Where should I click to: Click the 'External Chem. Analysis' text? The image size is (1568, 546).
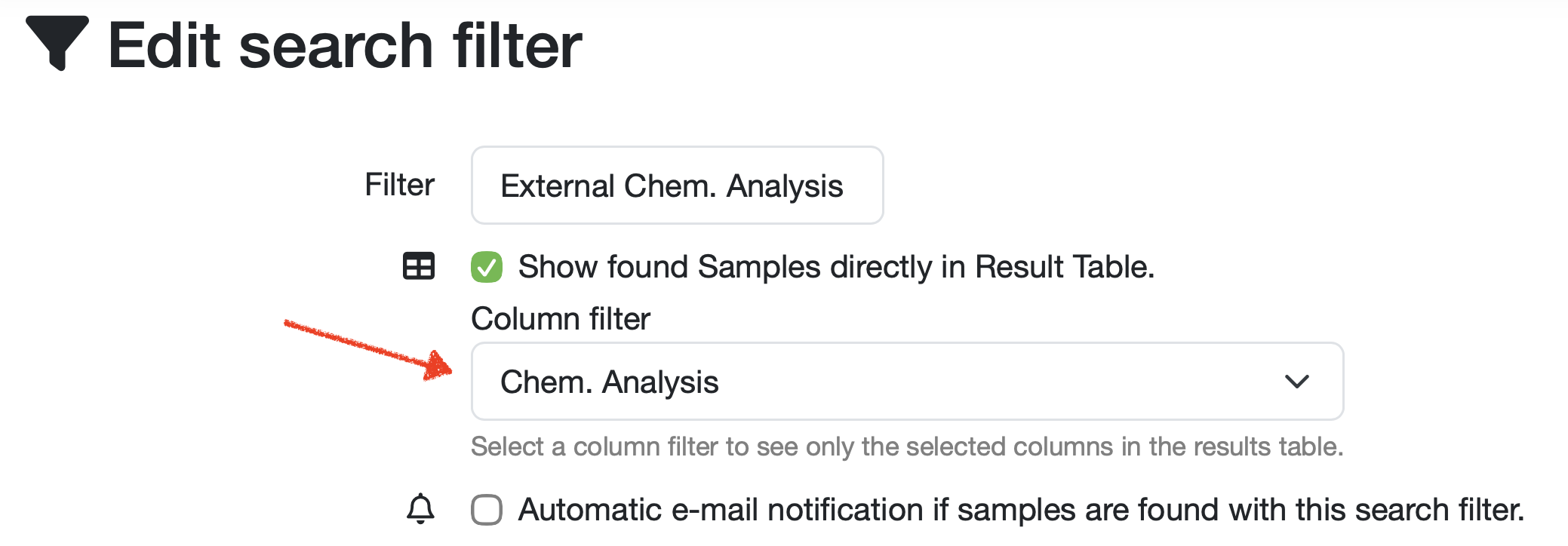pyautogui.click(x=672, y=186)
